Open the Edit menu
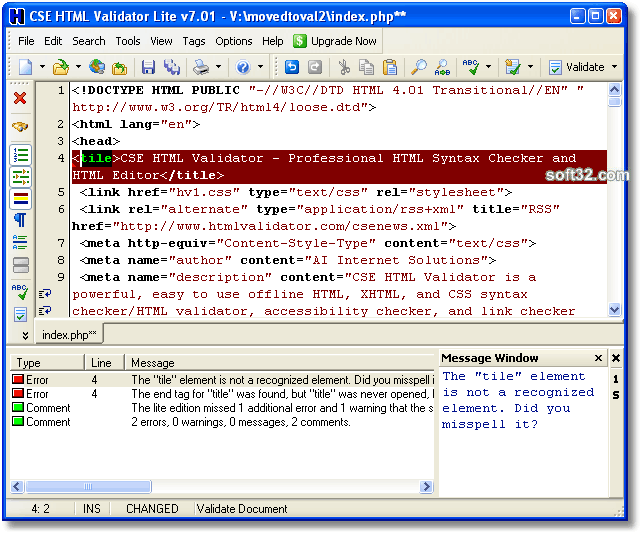Image resolution: width=642 pixels, height=535 pixels. coord(53,41)
